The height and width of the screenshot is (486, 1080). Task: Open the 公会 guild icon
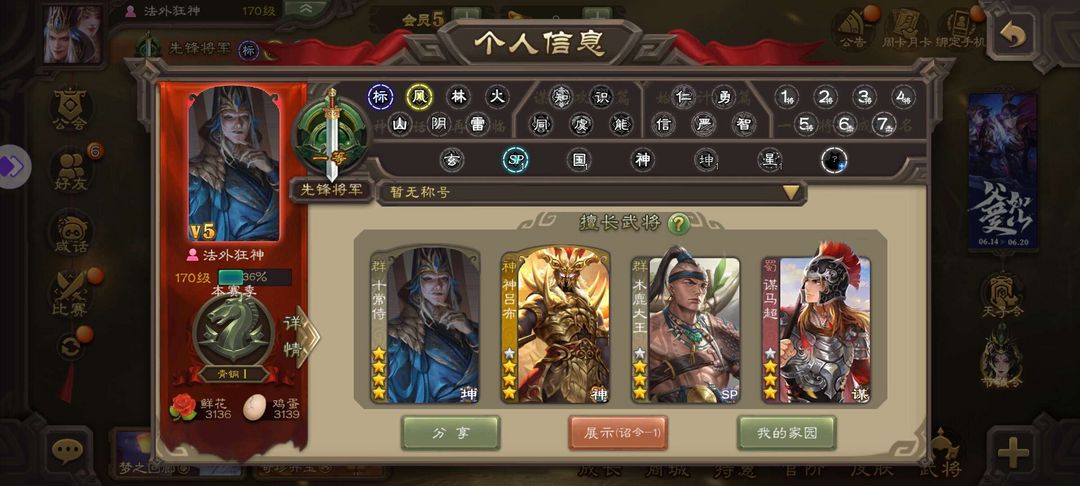70,109
